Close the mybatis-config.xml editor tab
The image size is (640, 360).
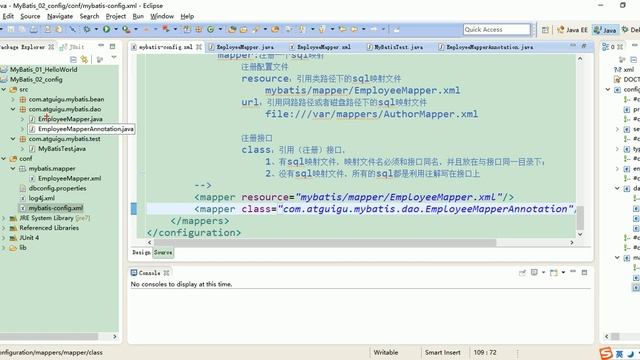coord(199,47)
